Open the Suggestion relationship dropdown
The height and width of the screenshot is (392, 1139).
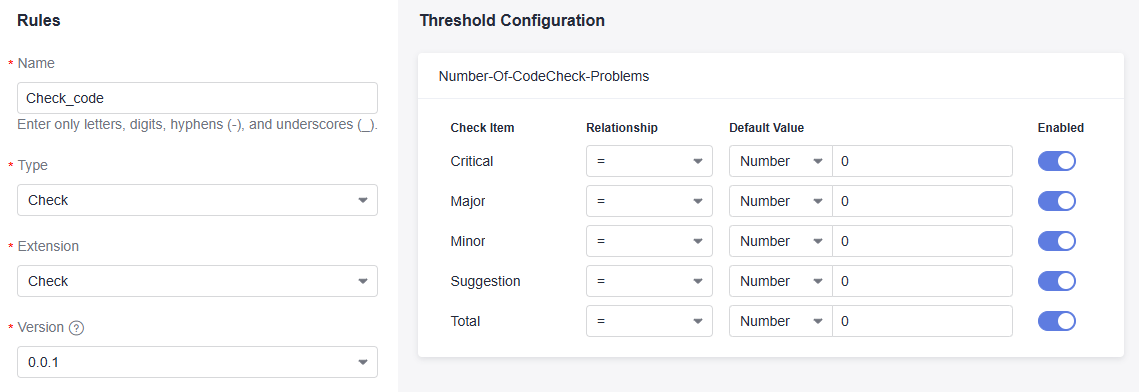pyautogui.click(x=649, y=281)
